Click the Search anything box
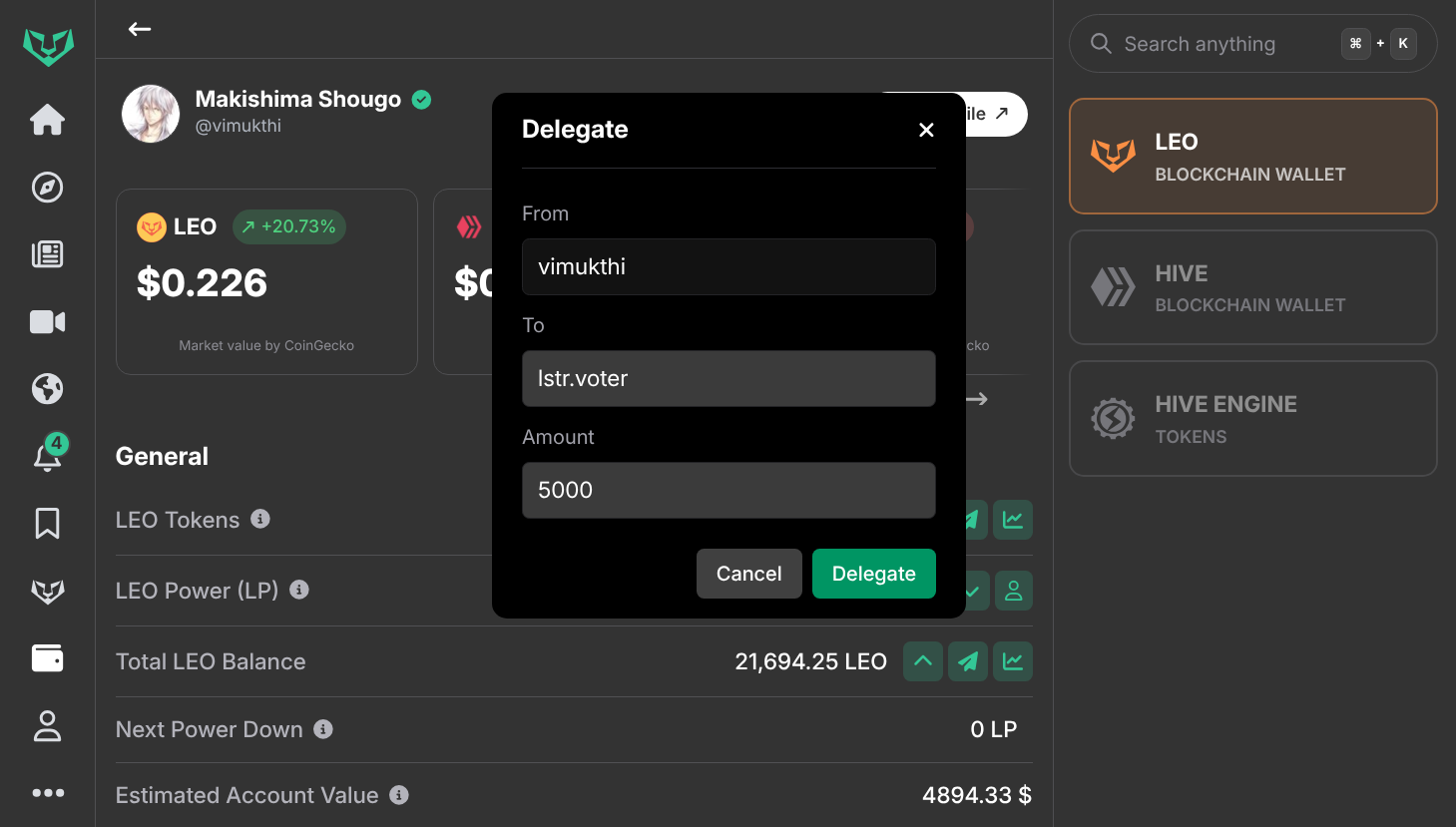 pyautogui.click(x=1253, y=44)
